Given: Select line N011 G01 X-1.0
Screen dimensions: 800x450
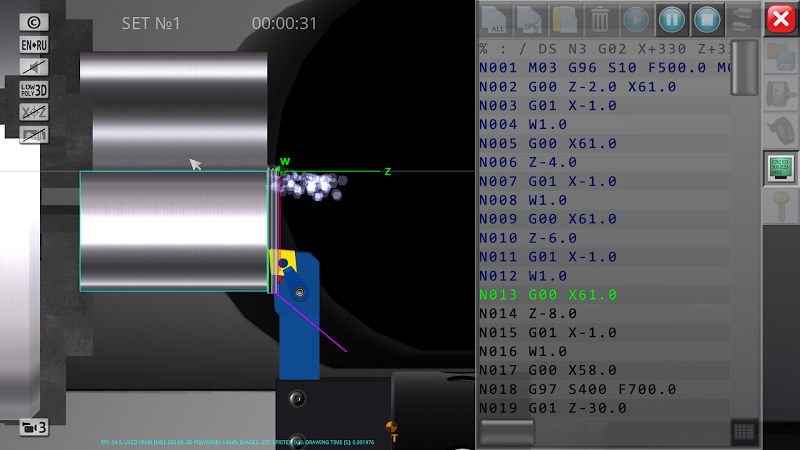Looking at the screenshot, I should pos(605,257).
